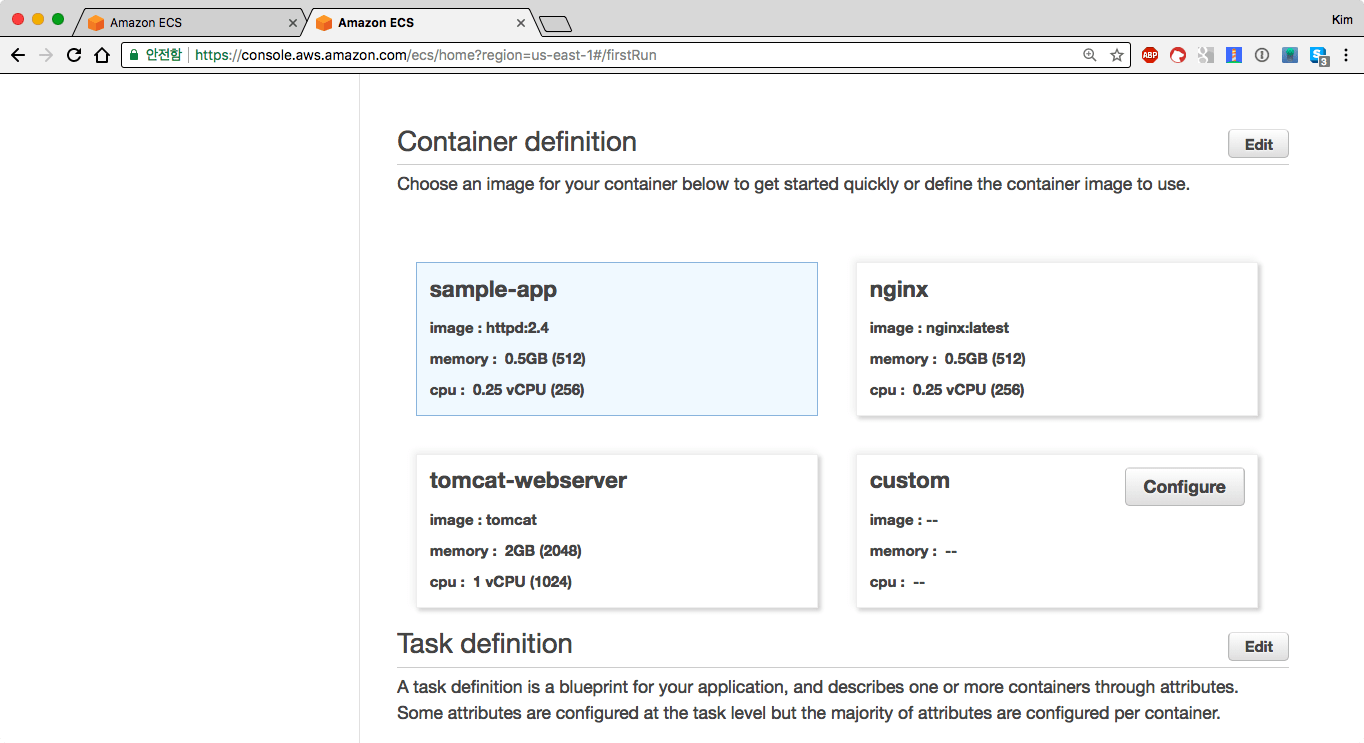
Task: Go to the browser home page
Action: click(x=101, y=55)
